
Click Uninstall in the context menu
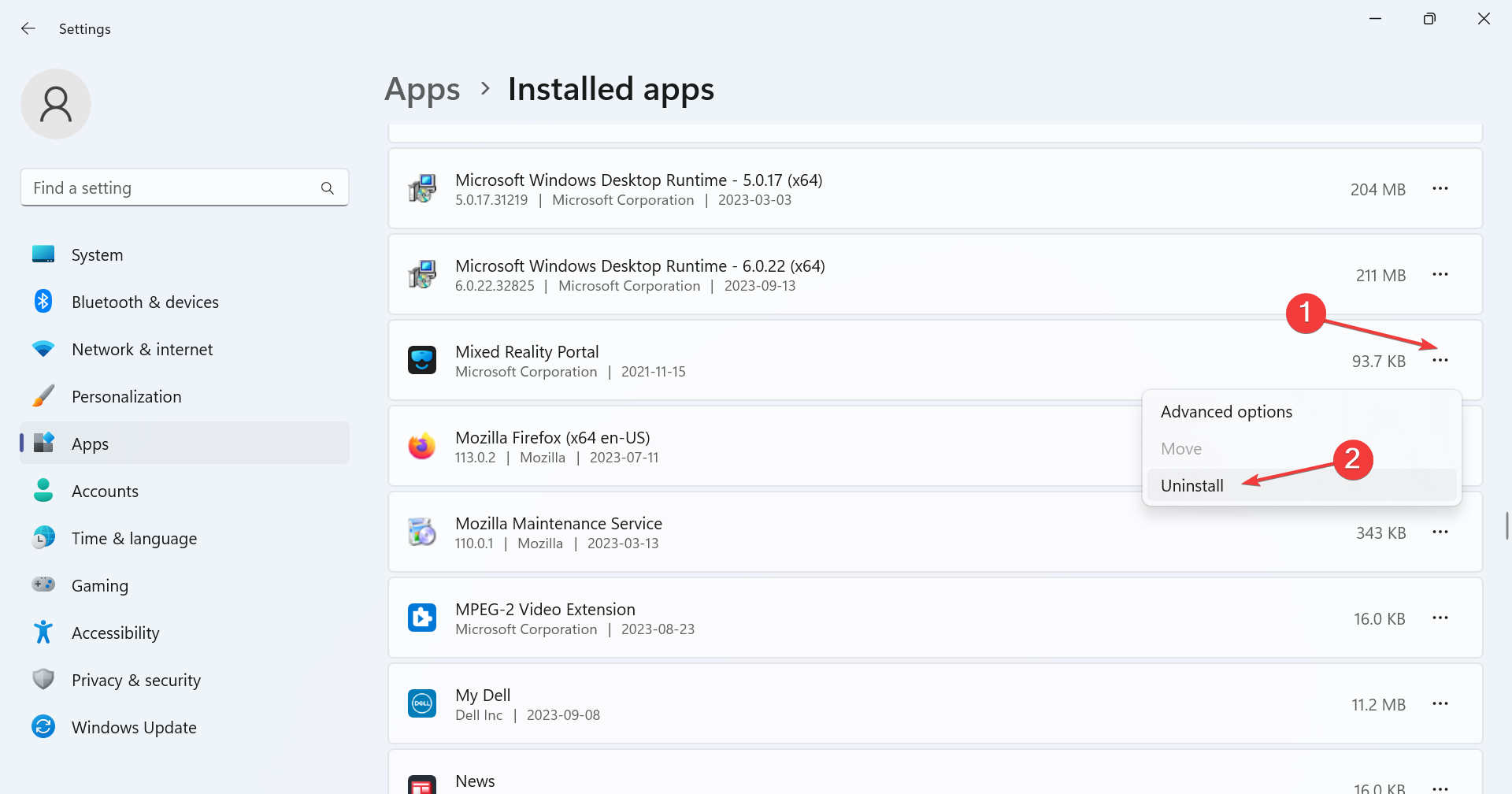tap(1302, 485)
